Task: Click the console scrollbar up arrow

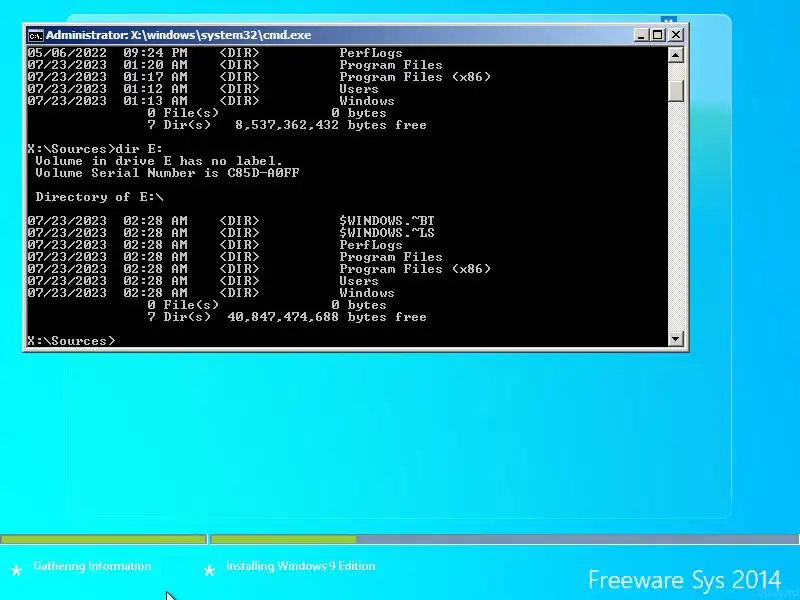Action: click(x=676, y=55)
